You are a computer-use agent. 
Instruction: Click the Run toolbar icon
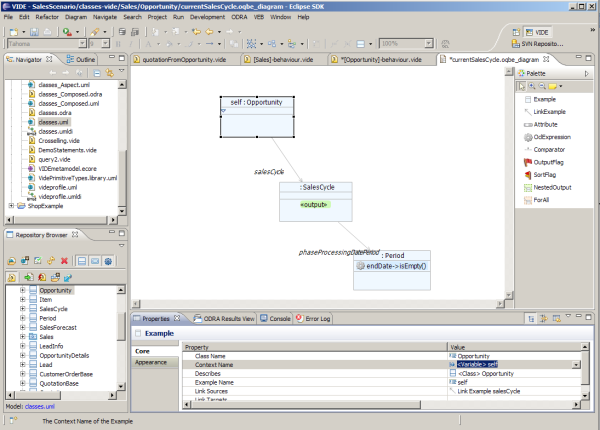pos(67,32)
